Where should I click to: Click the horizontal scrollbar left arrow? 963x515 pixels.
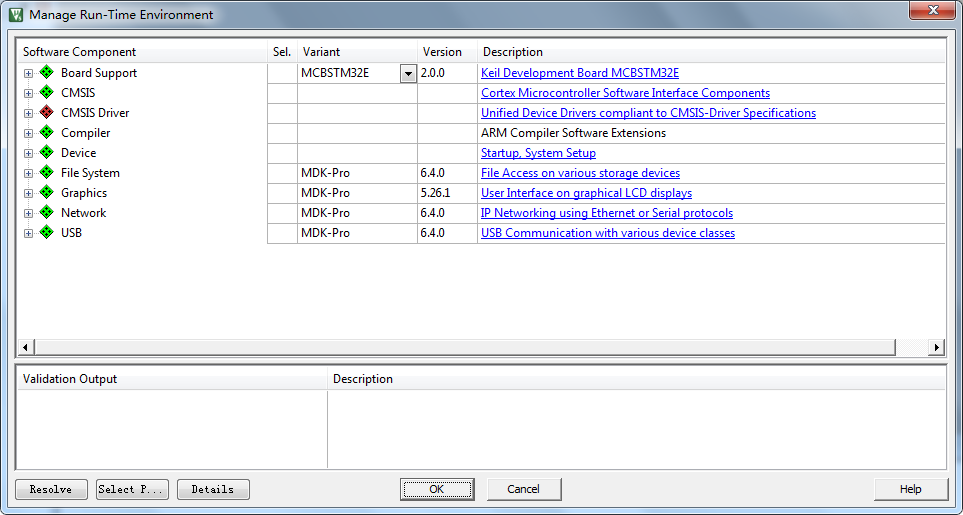pyautogui.click(x=25, y=347)
